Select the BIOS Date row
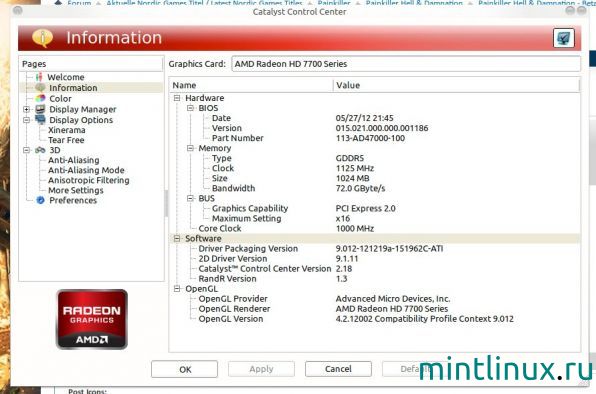 click(375, 118)
